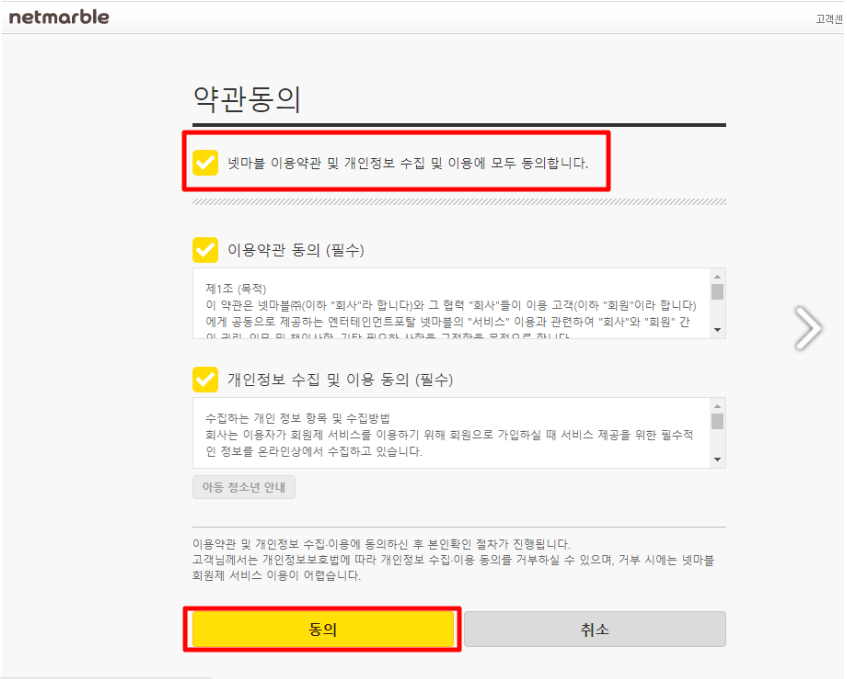Click the 수집하는 개인 정보 항목 및 수집방법 text

click(298, 418)
